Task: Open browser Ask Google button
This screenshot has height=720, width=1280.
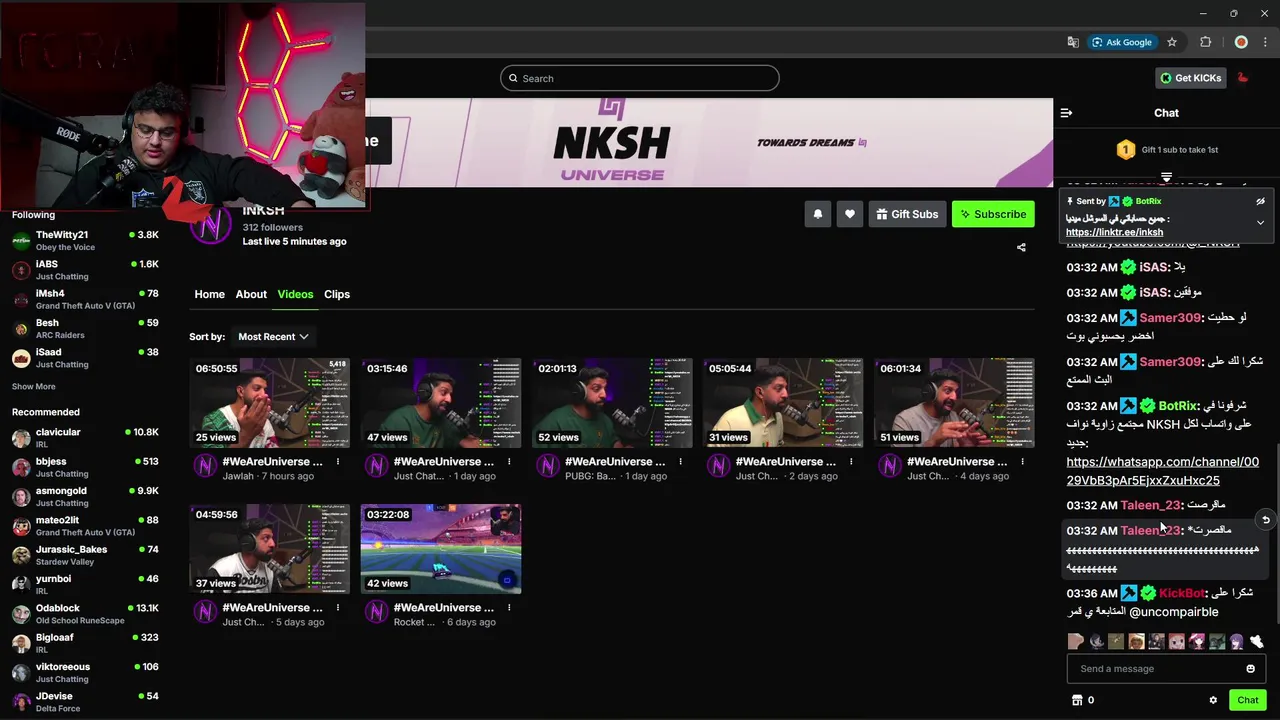Action: [1122, 42]
